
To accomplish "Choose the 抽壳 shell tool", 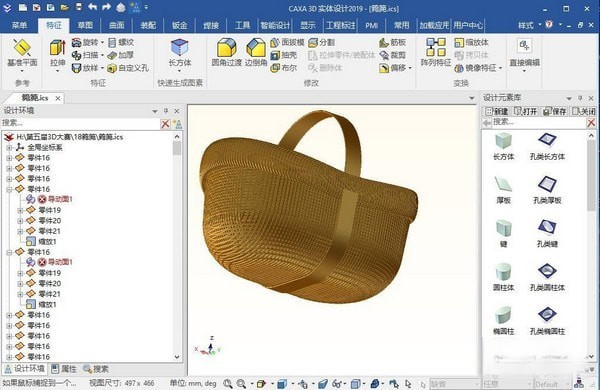I will point(284,55).
